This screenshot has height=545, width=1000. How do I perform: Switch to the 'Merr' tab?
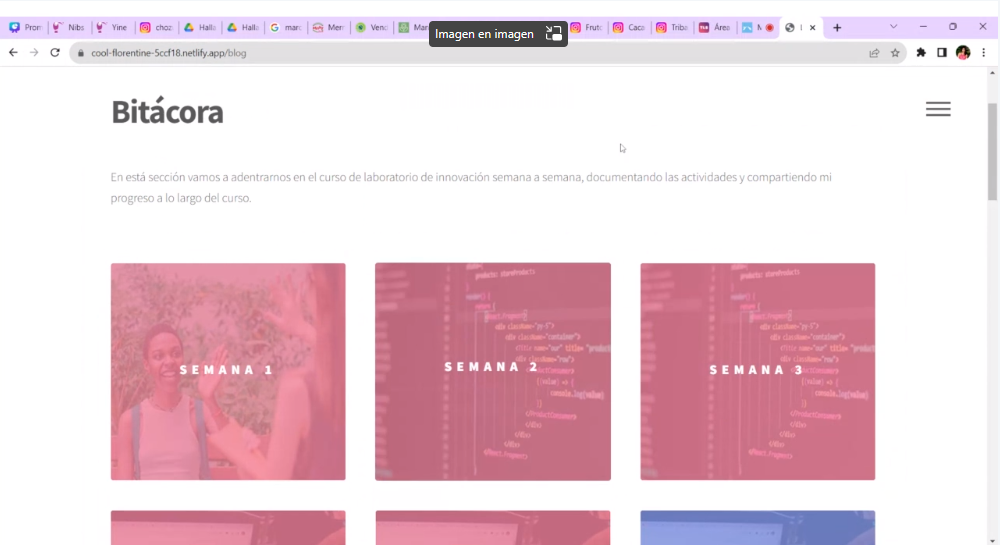(329, 27)
